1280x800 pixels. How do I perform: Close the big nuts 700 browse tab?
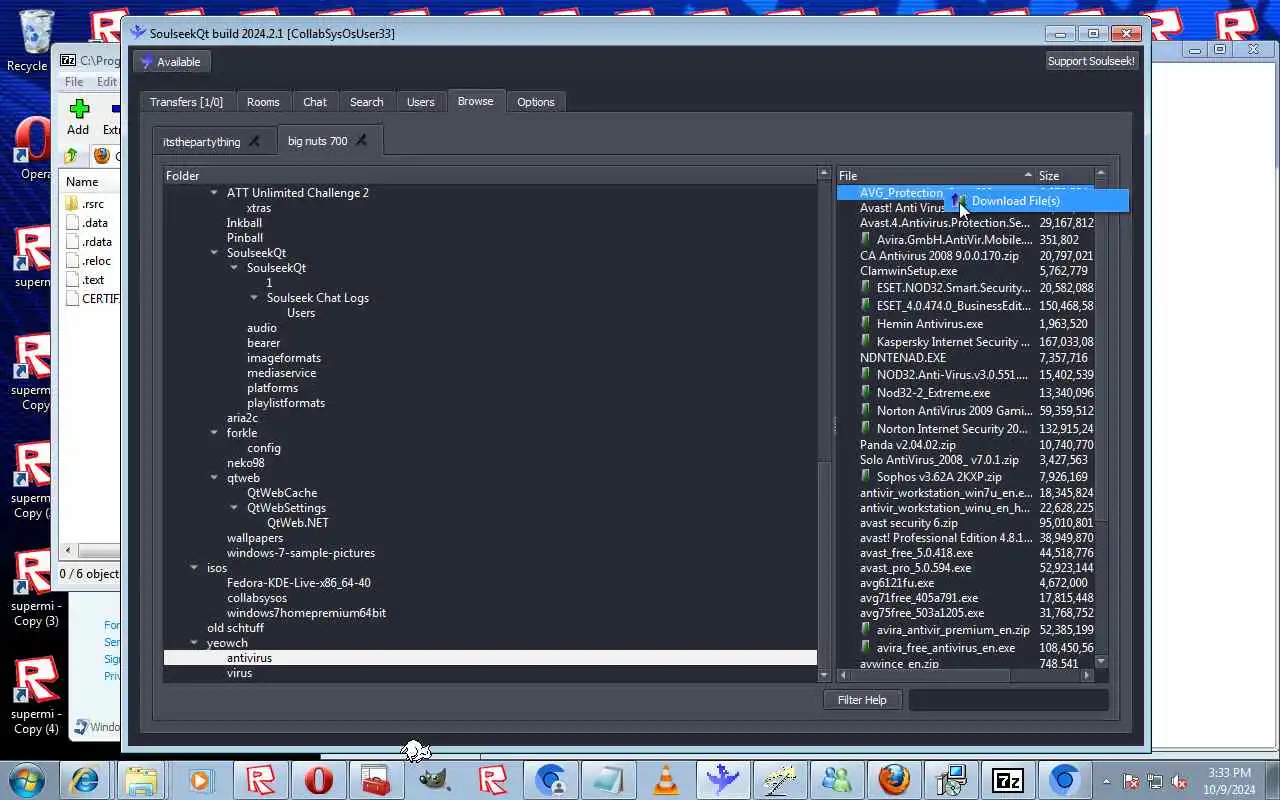tap(361, 141)
